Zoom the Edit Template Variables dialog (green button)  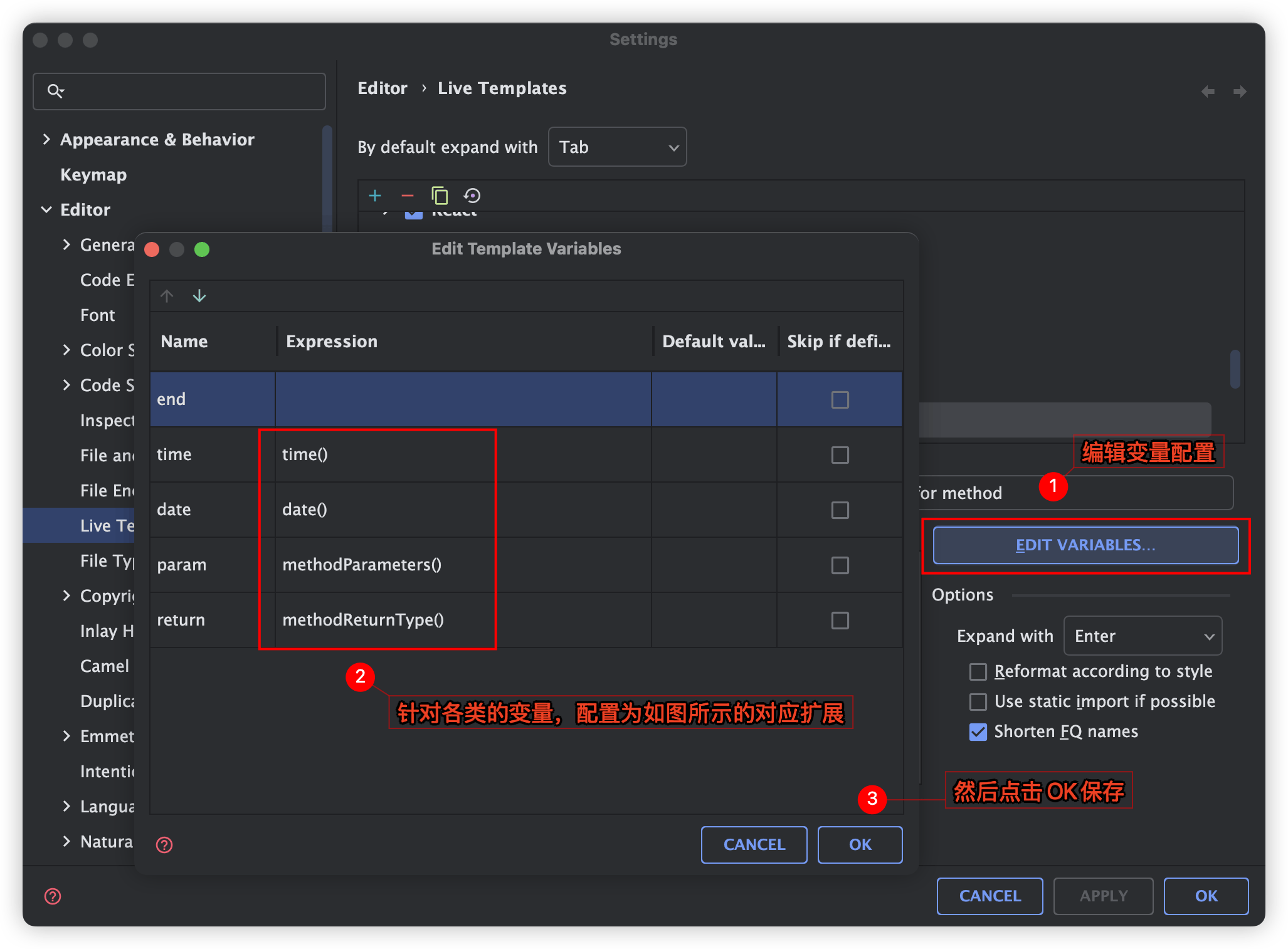[202, 249]
